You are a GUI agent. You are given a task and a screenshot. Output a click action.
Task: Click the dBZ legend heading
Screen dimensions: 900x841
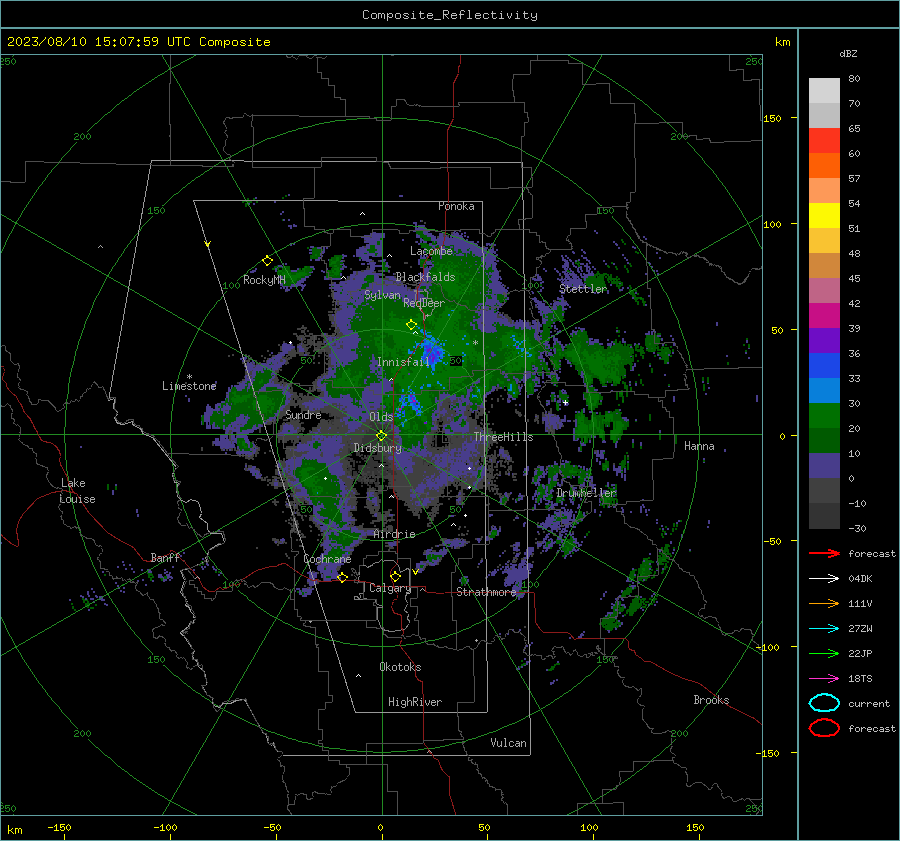tap(848, 53)
